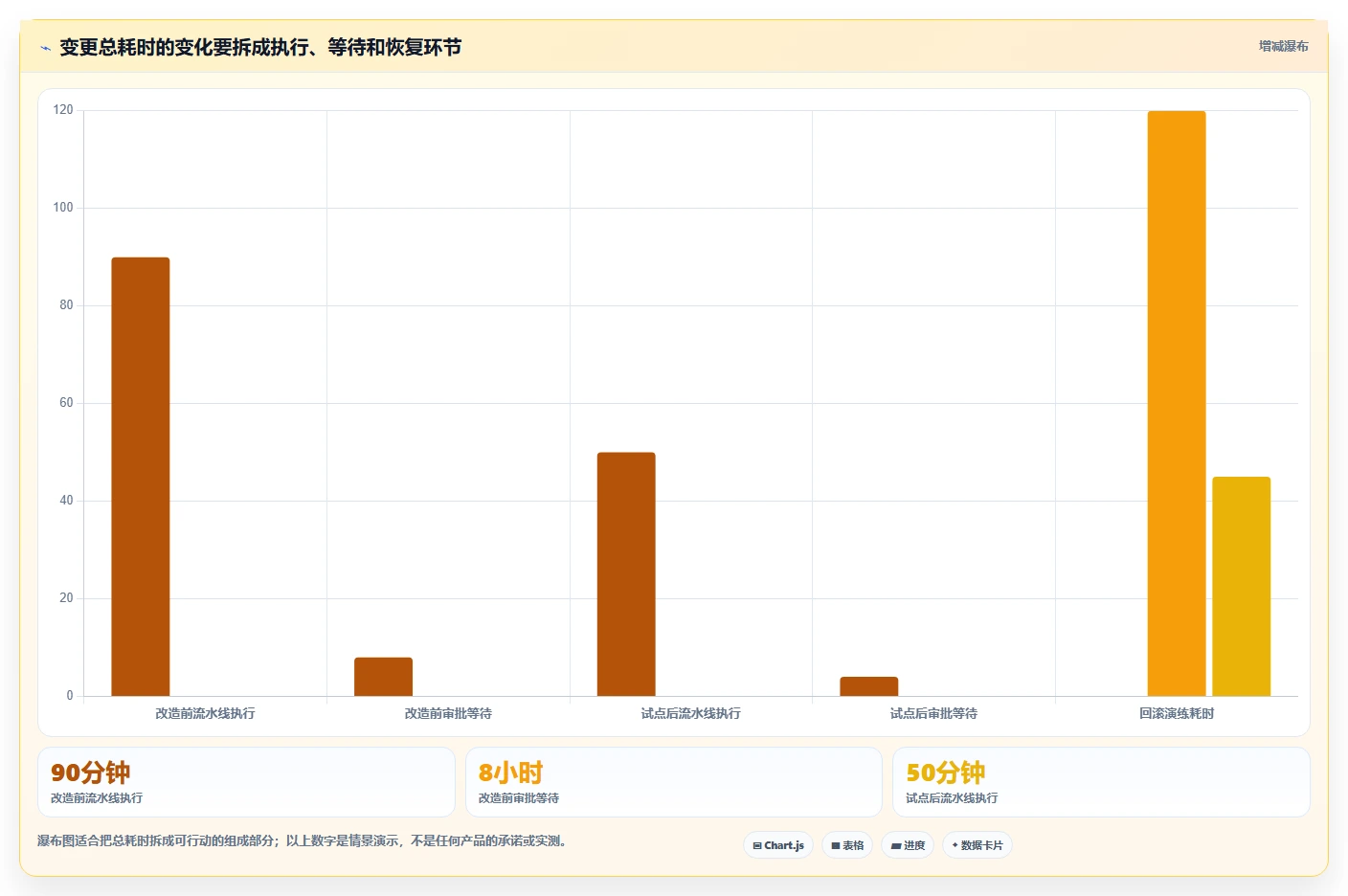
Task: Click the 80 y-axis tick value
Action: (x=66, y=305)
